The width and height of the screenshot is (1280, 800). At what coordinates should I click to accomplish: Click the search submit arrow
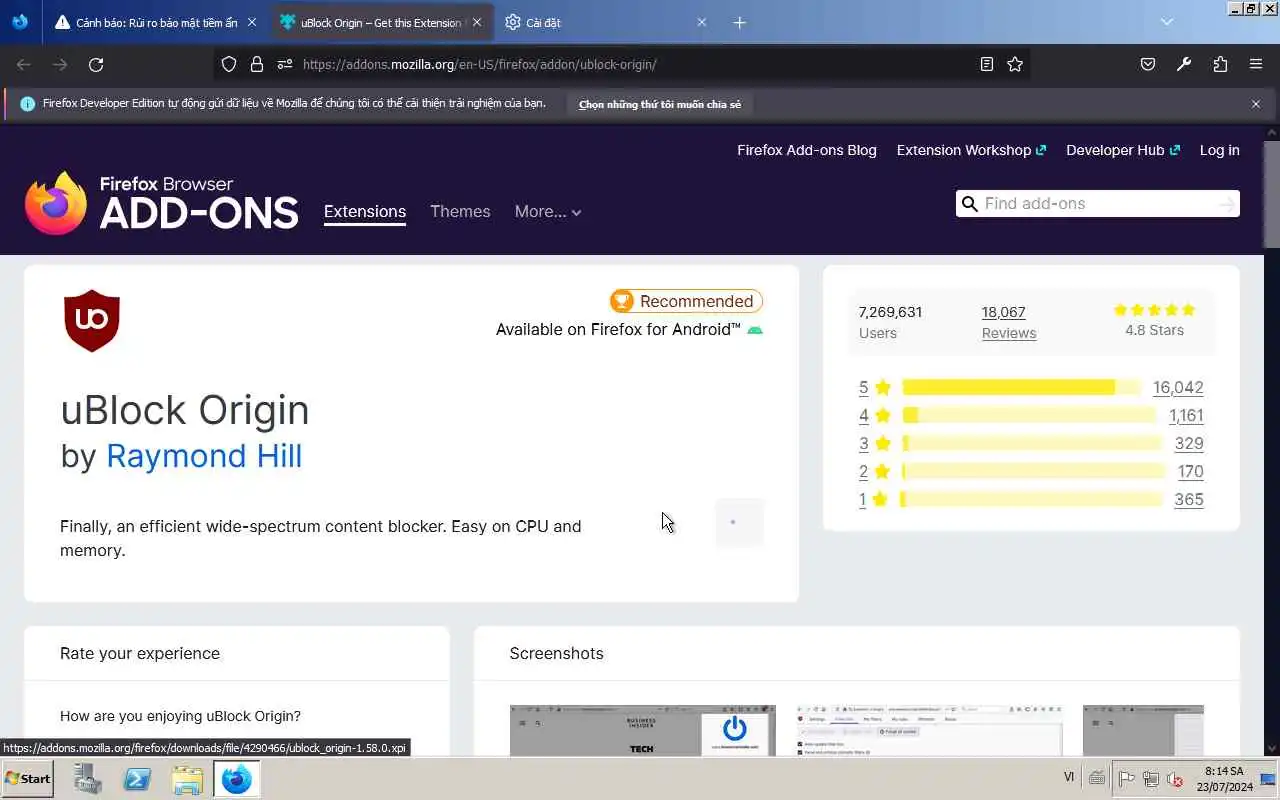tap(1227, 204)
